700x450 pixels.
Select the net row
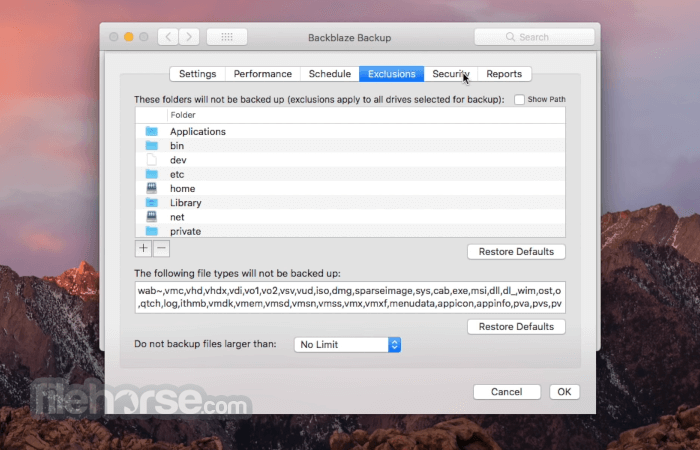[x=350, y=217]
